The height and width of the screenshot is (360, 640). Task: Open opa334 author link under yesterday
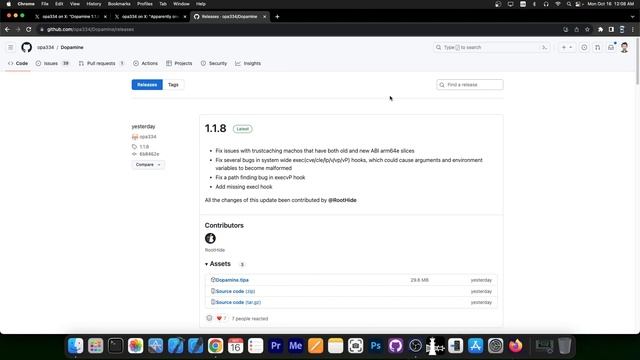[x=148, y=137]
